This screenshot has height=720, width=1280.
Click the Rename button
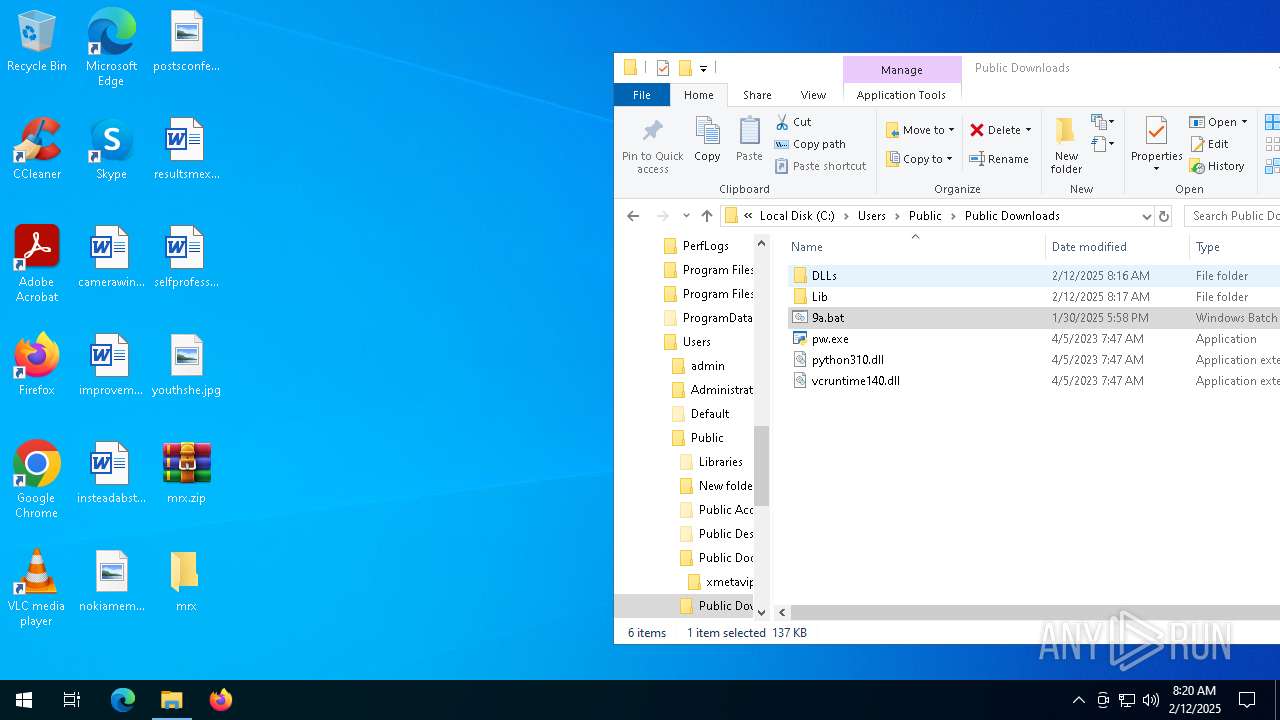(x=999, y=159)
